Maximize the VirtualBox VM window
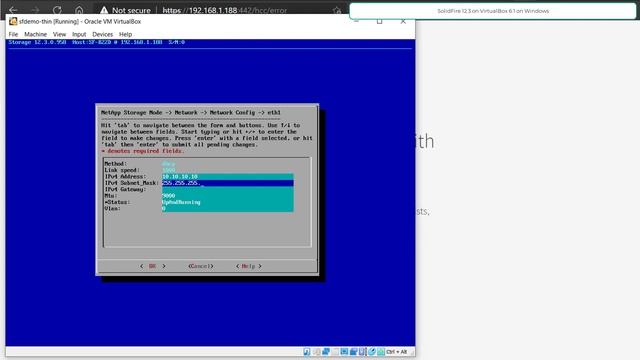The width and height of the screenshot is (640, 360). [x=380, y=21]
